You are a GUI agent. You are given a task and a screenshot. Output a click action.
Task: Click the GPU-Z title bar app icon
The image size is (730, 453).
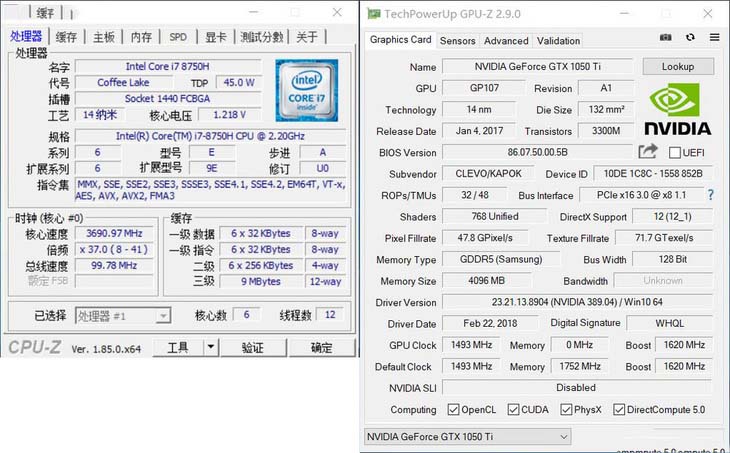point(373,14)
